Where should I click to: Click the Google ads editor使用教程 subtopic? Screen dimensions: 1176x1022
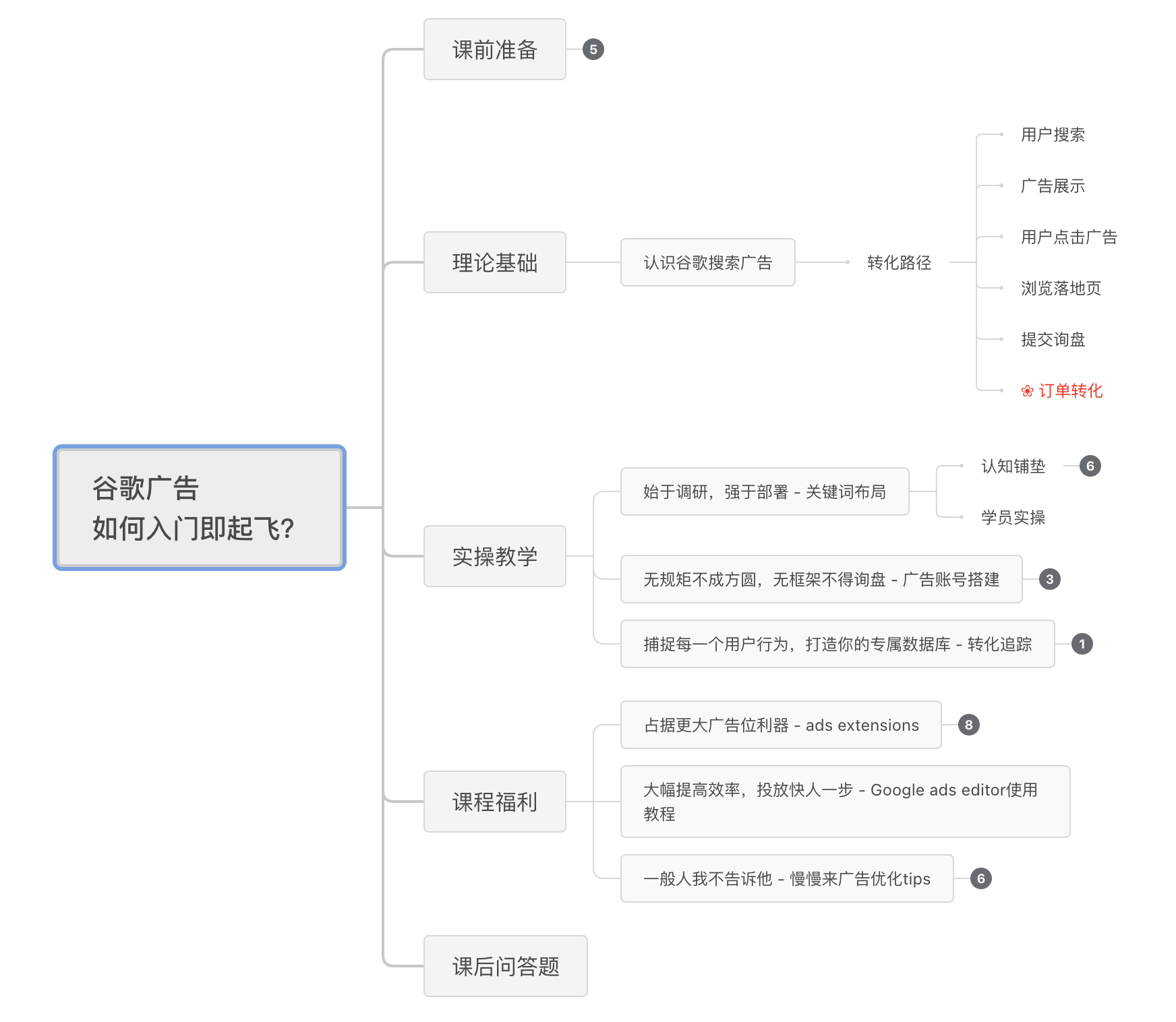point(844,802)
